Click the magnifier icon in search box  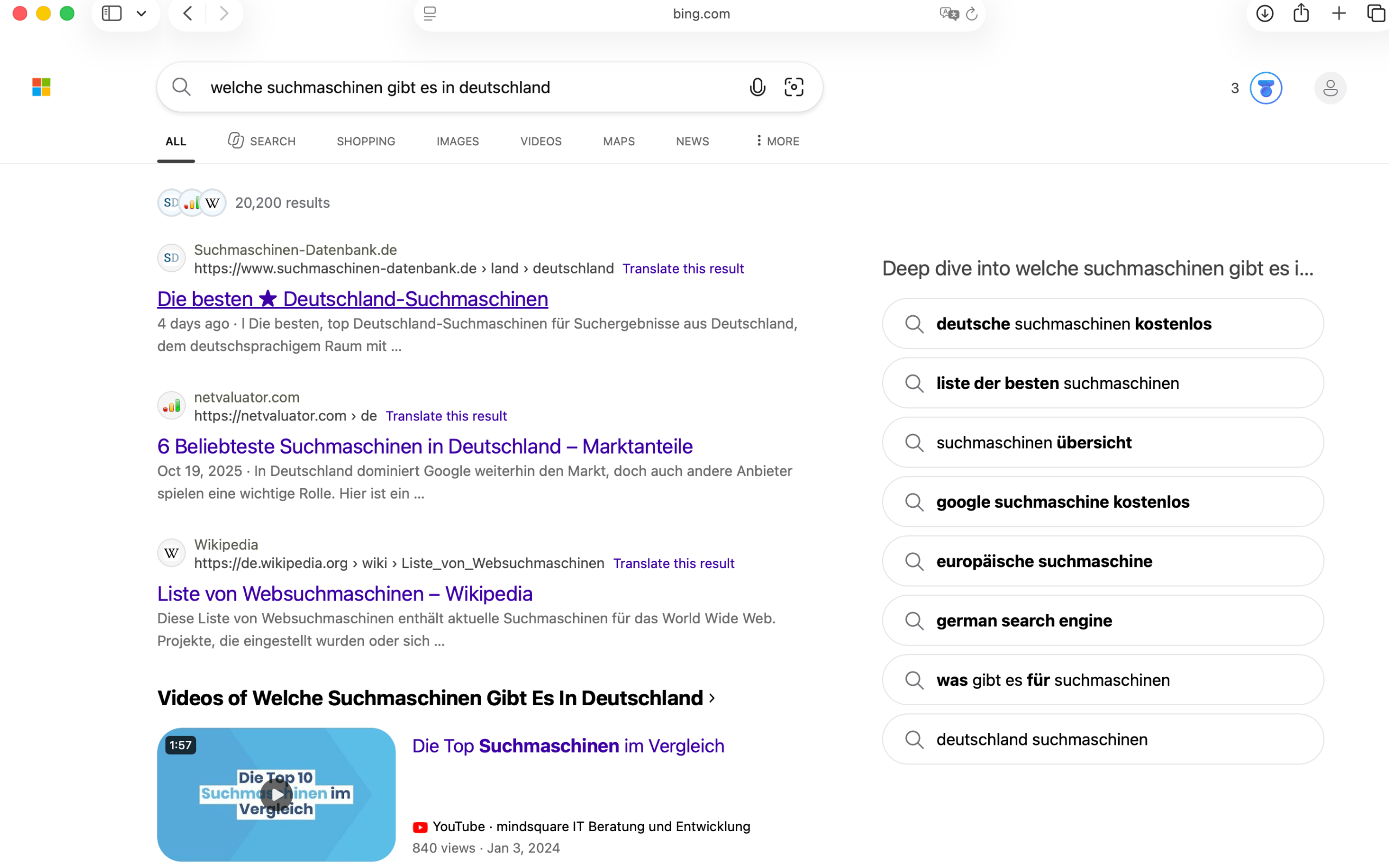coord(181,87)
